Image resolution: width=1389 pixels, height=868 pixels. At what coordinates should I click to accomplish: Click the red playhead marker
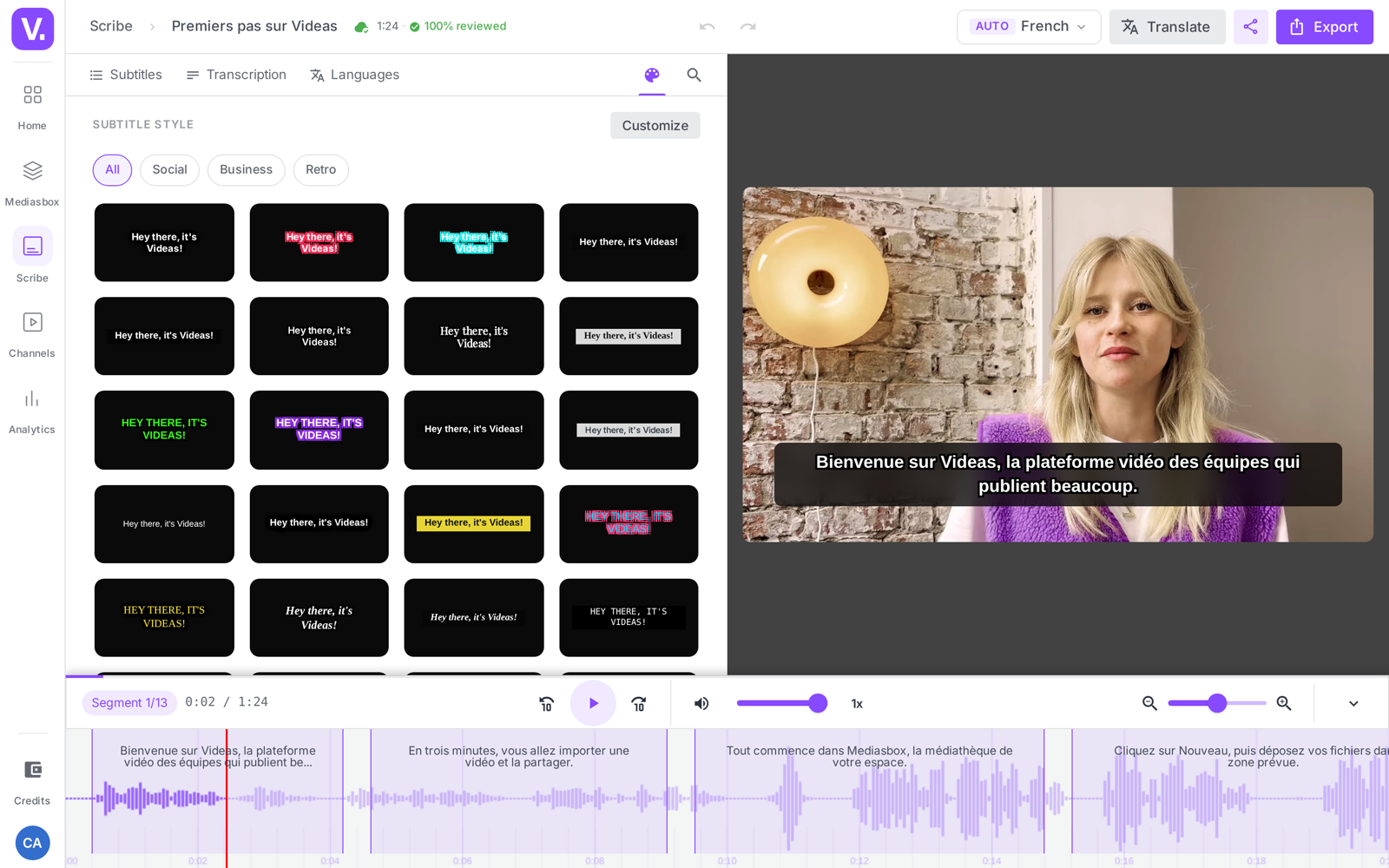[227, 799]
